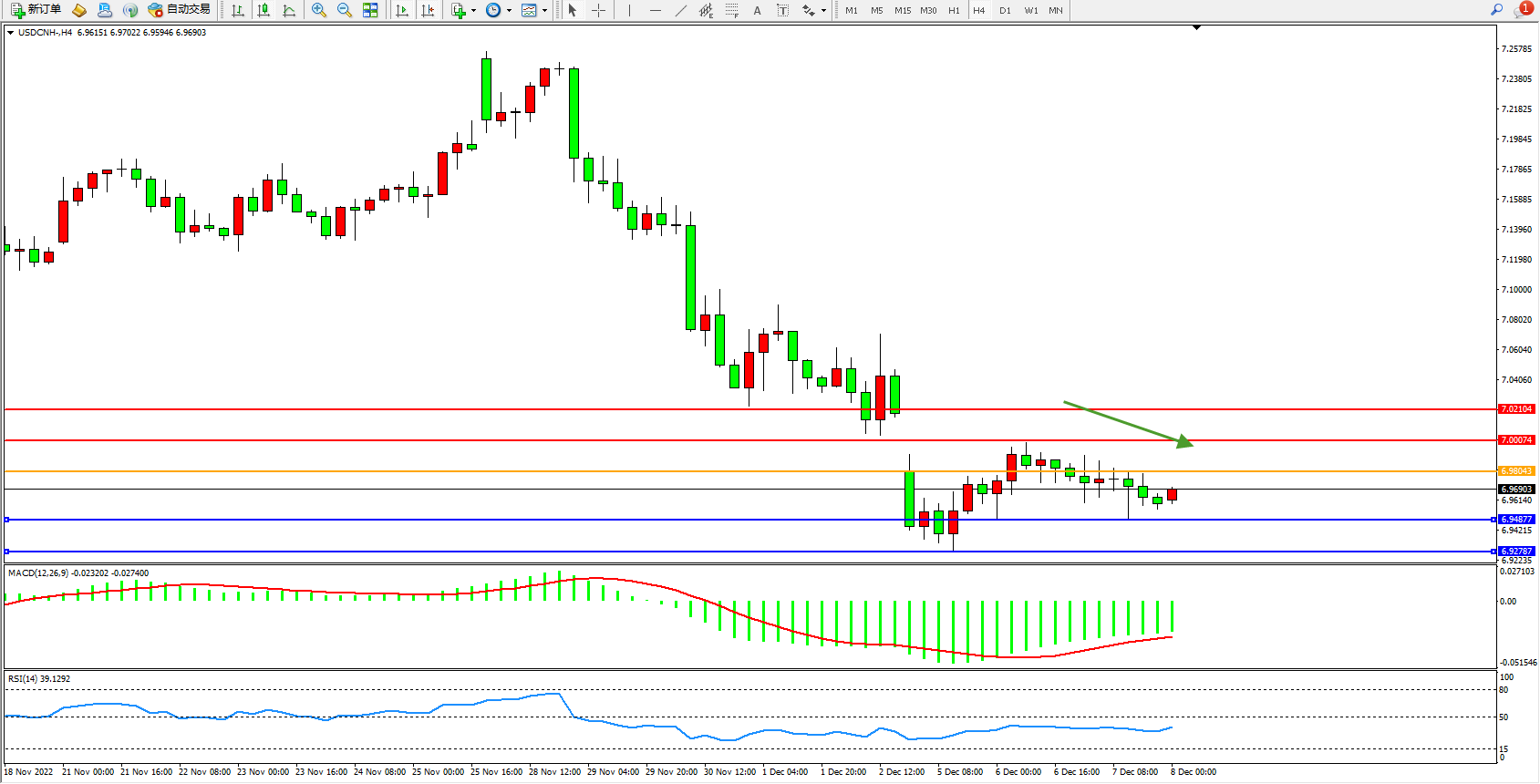The height and width of the screenshot is (784, 1540).
Task: Click the search magnifier in top right
Action: 1496,10
